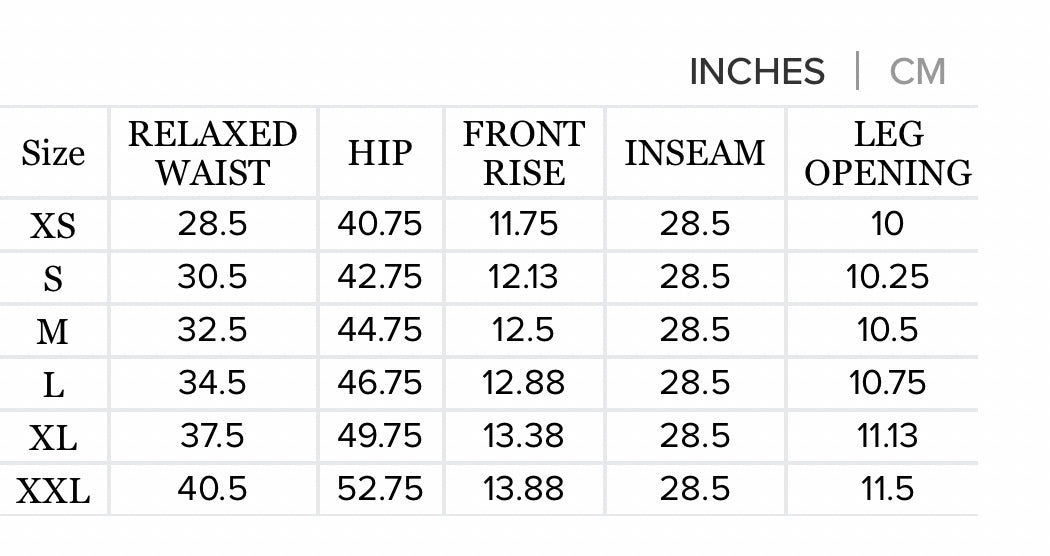The height and width of the screenshot is (556, 1050).
Task: Select INCHES unit option
Action: click(757, 72)
